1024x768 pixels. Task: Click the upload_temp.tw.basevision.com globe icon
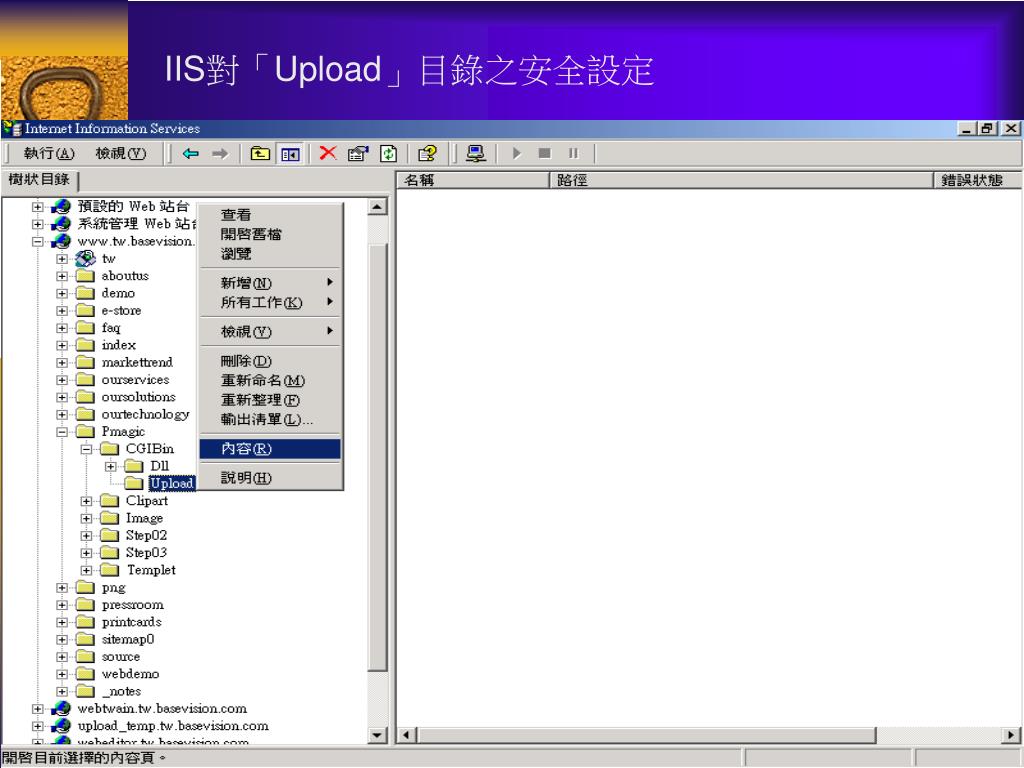pos(61,726)
